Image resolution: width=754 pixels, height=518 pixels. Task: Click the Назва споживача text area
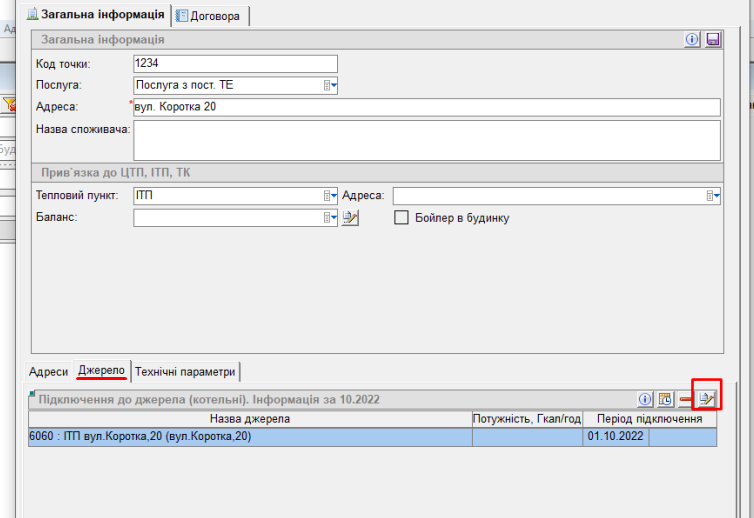[426, 140]
